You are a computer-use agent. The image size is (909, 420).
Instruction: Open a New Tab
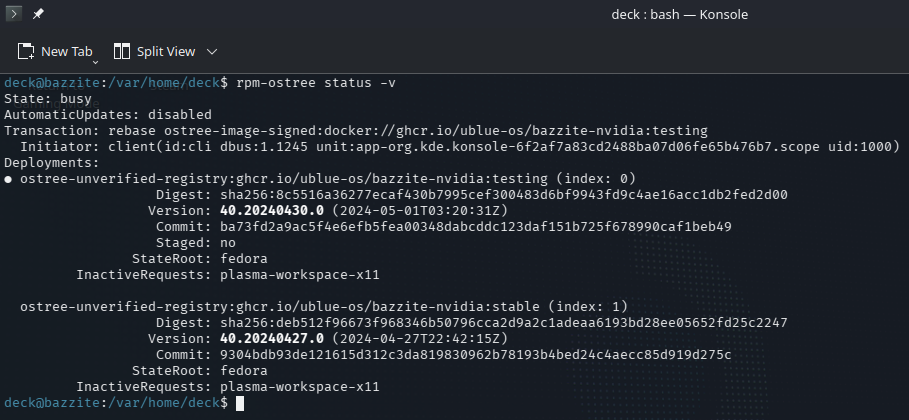[57, 51]
